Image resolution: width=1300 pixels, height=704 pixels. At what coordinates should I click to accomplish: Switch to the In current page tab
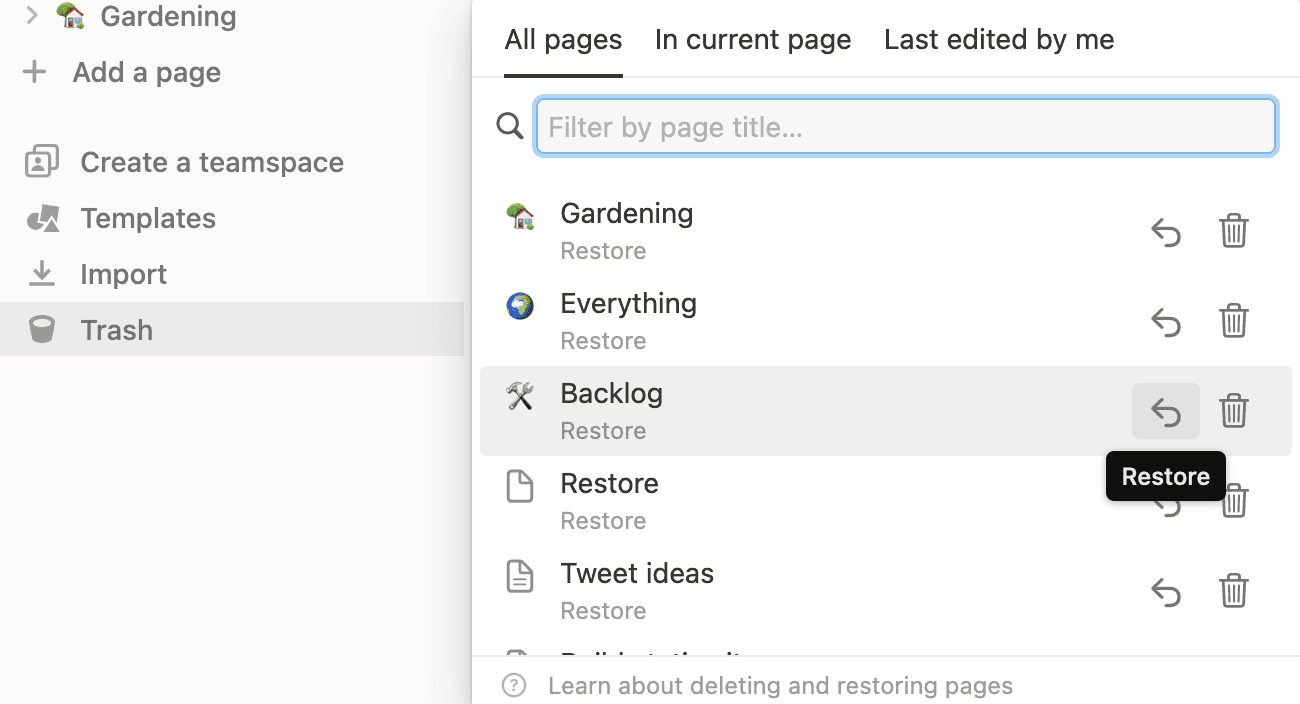[x=752, y=39]
